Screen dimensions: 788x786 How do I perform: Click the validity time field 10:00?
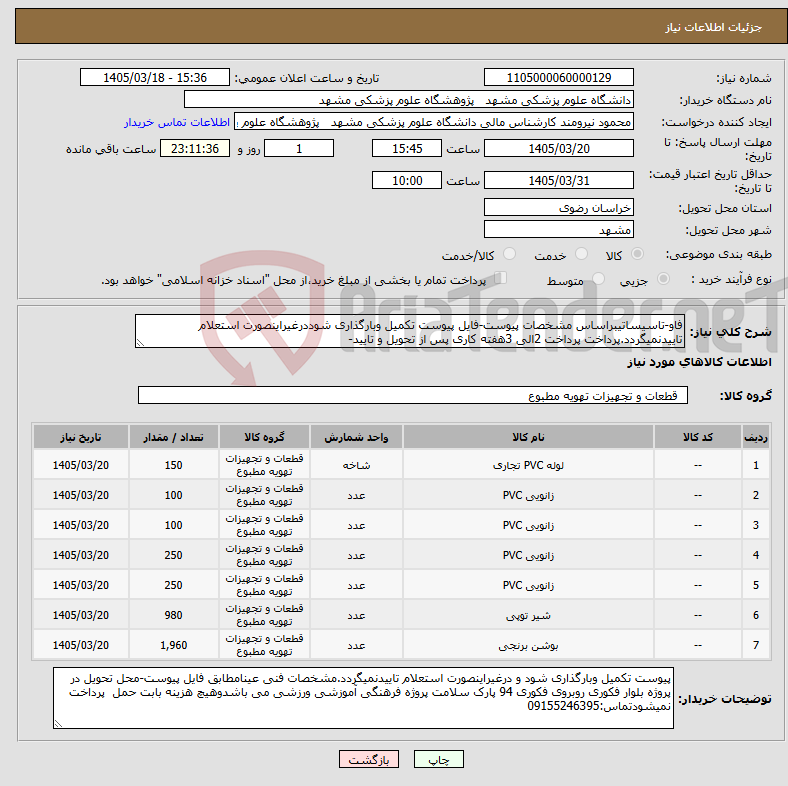click(407, 180)
